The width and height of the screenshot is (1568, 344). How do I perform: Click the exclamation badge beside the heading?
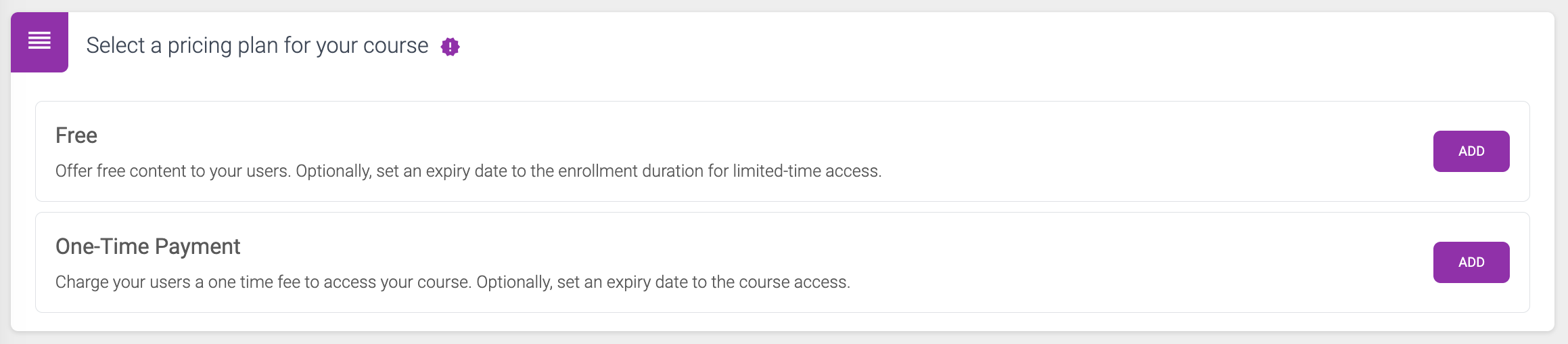click(450, 47)
